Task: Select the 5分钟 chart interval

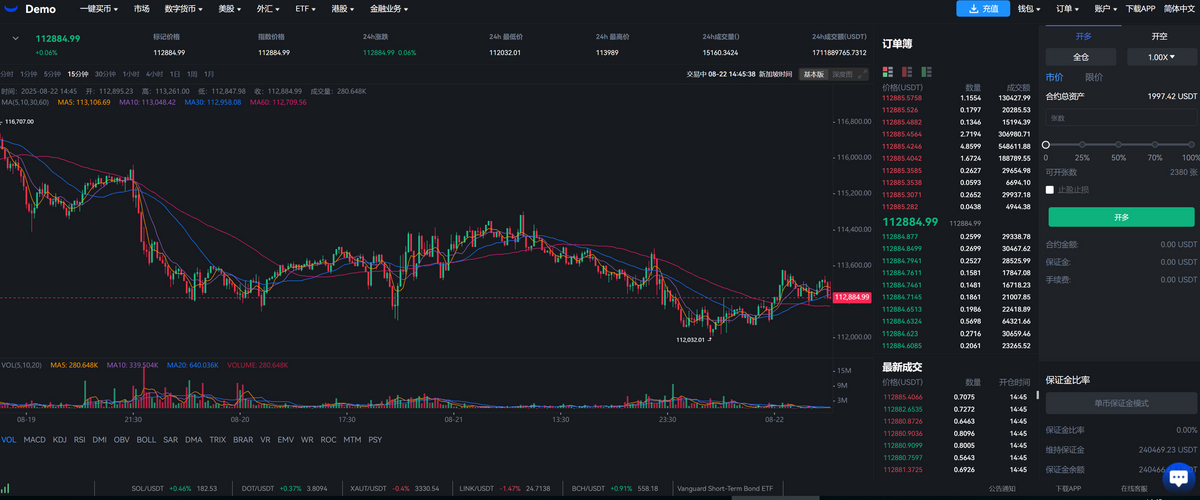Action: point(53,74)
